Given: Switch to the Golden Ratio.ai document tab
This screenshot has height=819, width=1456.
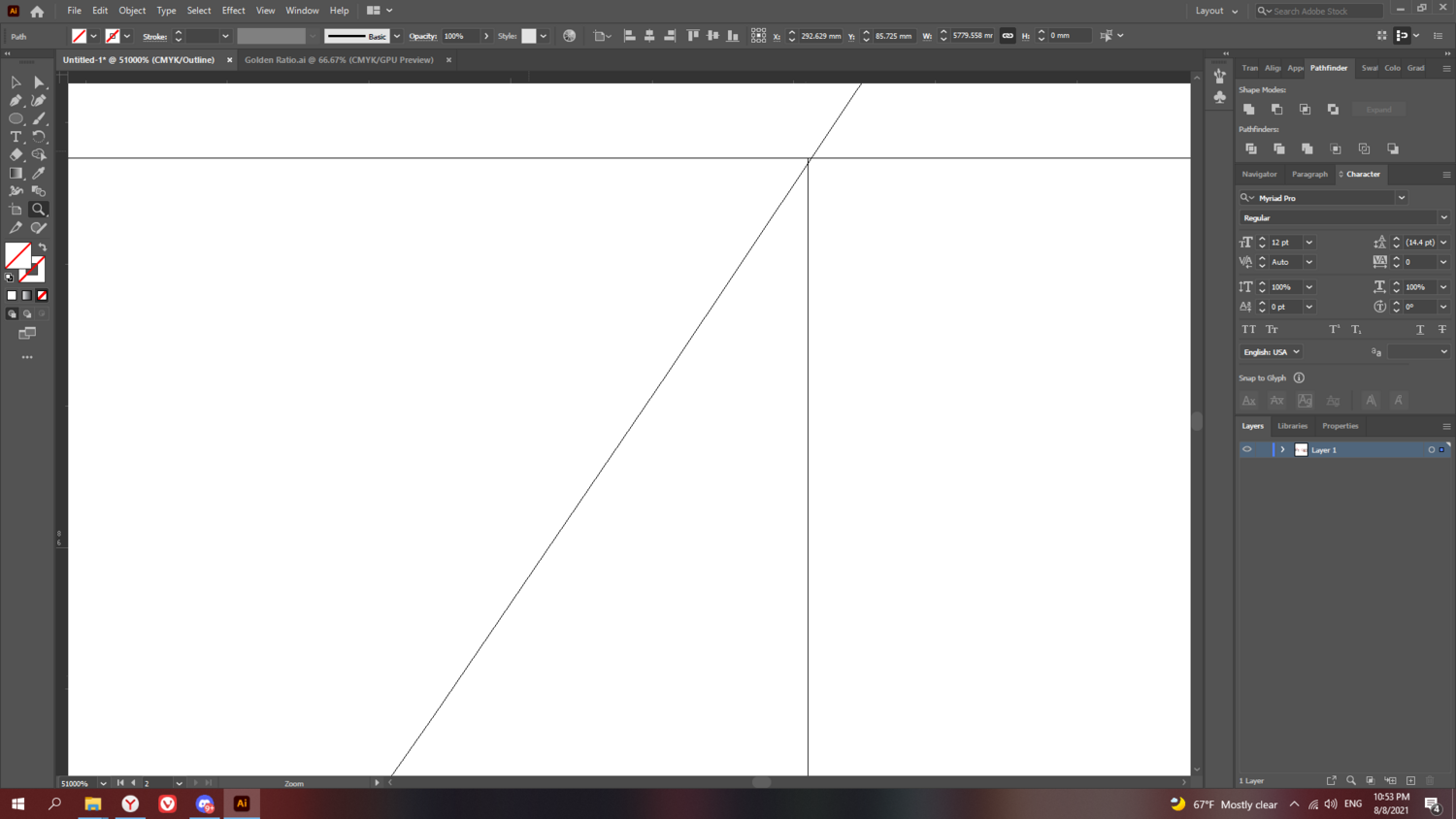Looking at the screenshot, I should click(x=339, y=60).
